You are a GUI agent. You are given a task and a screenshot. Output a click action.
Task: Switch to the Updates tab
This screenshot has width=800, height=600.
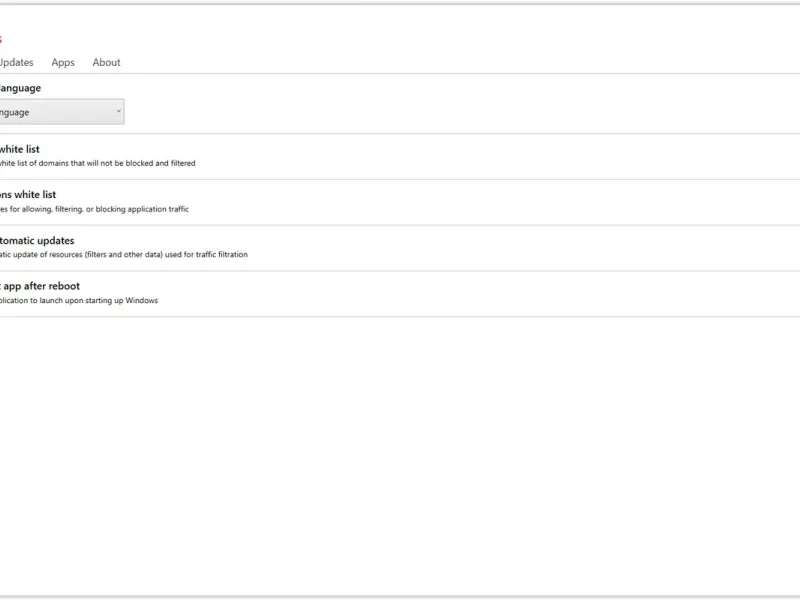click(17, 62)
